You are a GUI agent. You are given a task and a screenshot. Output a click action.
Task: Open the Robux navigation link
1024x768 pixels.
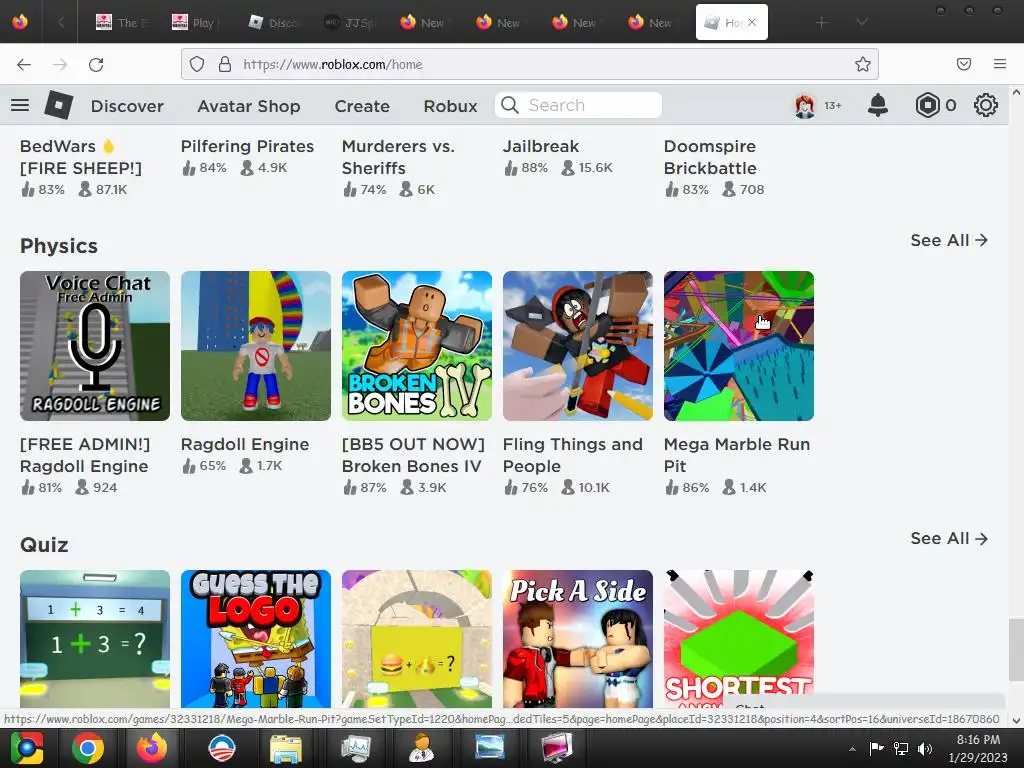pos(451,106)
